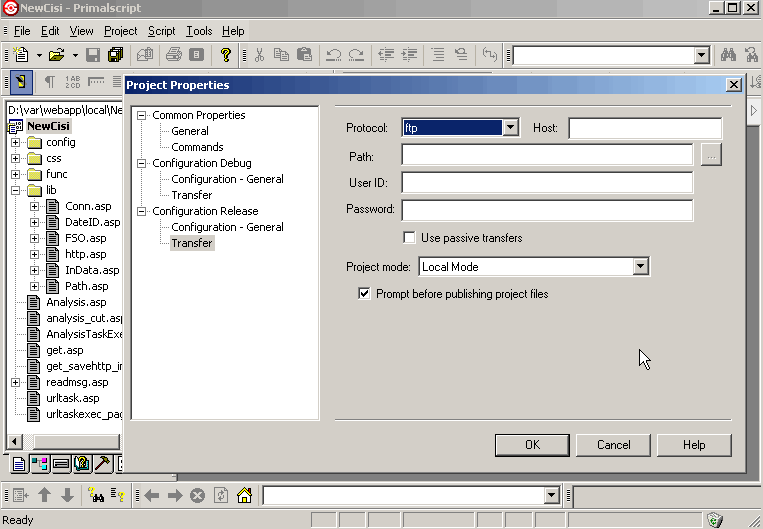Click the browser Stop icon
The width and height of the screenshot is (763, 529).
(198, 495)
